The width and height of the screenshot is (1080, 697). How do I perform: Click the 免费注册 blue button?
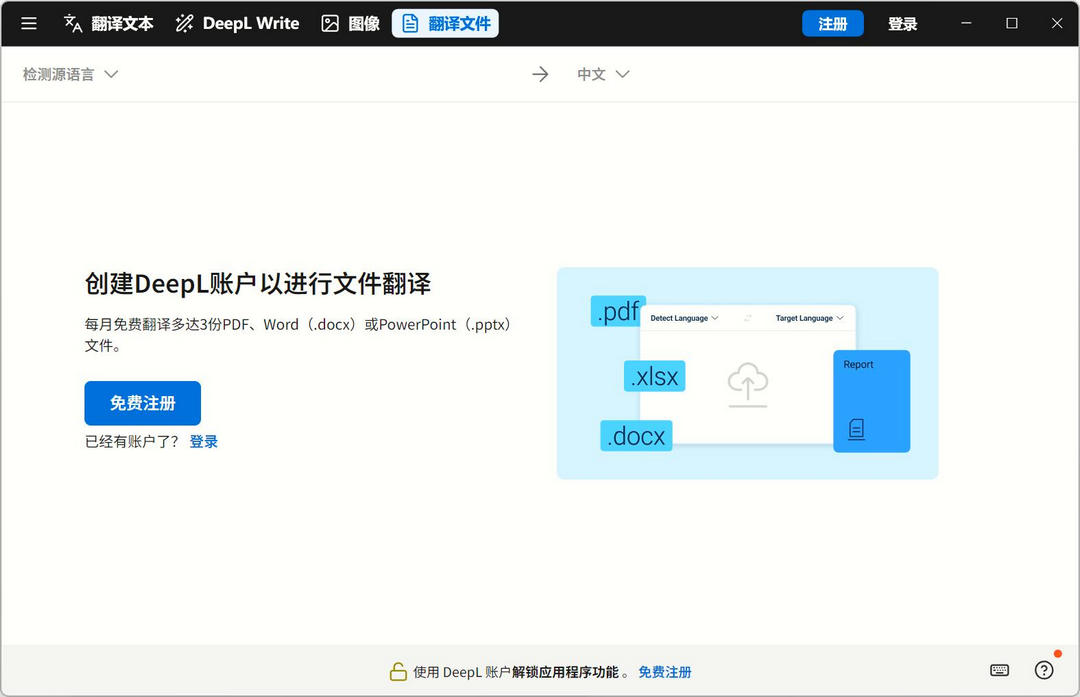click(142, 402)
